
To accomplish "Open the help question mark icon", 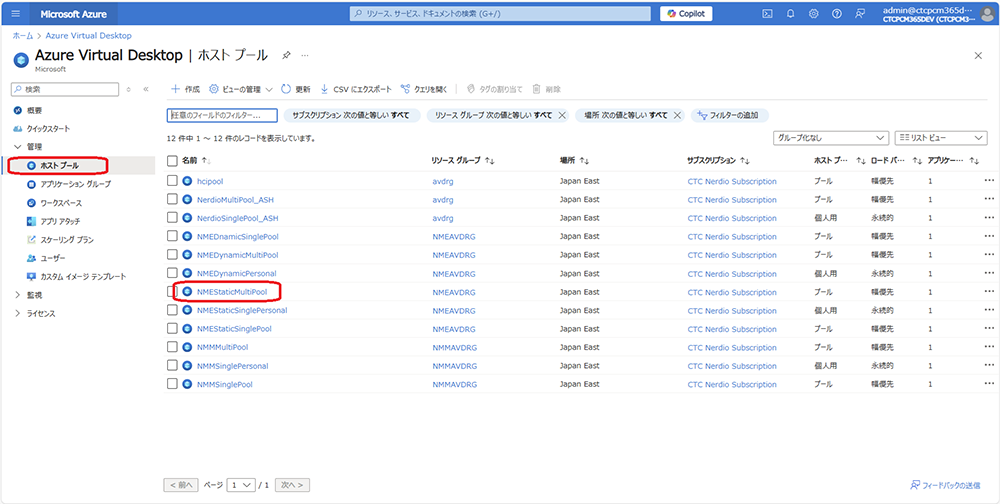I will click(x=837, y=13).
